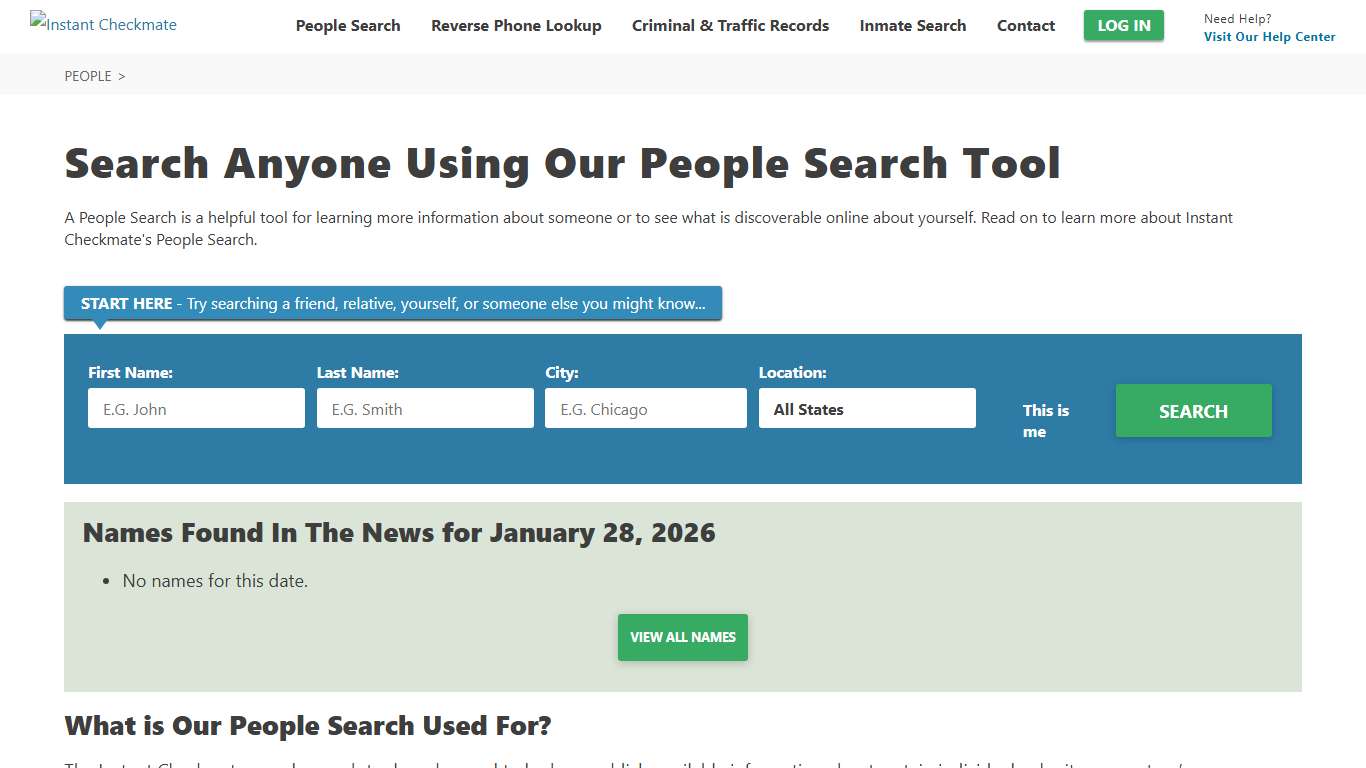Click the Need Help text
Image resolution: width=1366 pixels, height=768 pixels.
coord(1237,18)
